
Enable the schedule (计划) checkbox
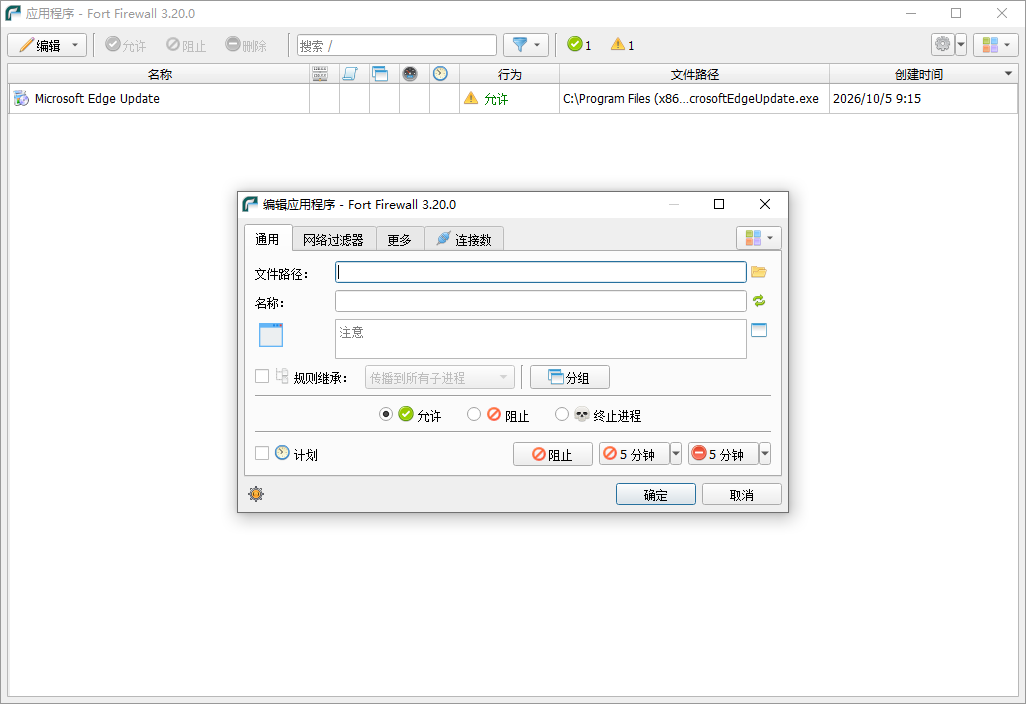(262, 453)
